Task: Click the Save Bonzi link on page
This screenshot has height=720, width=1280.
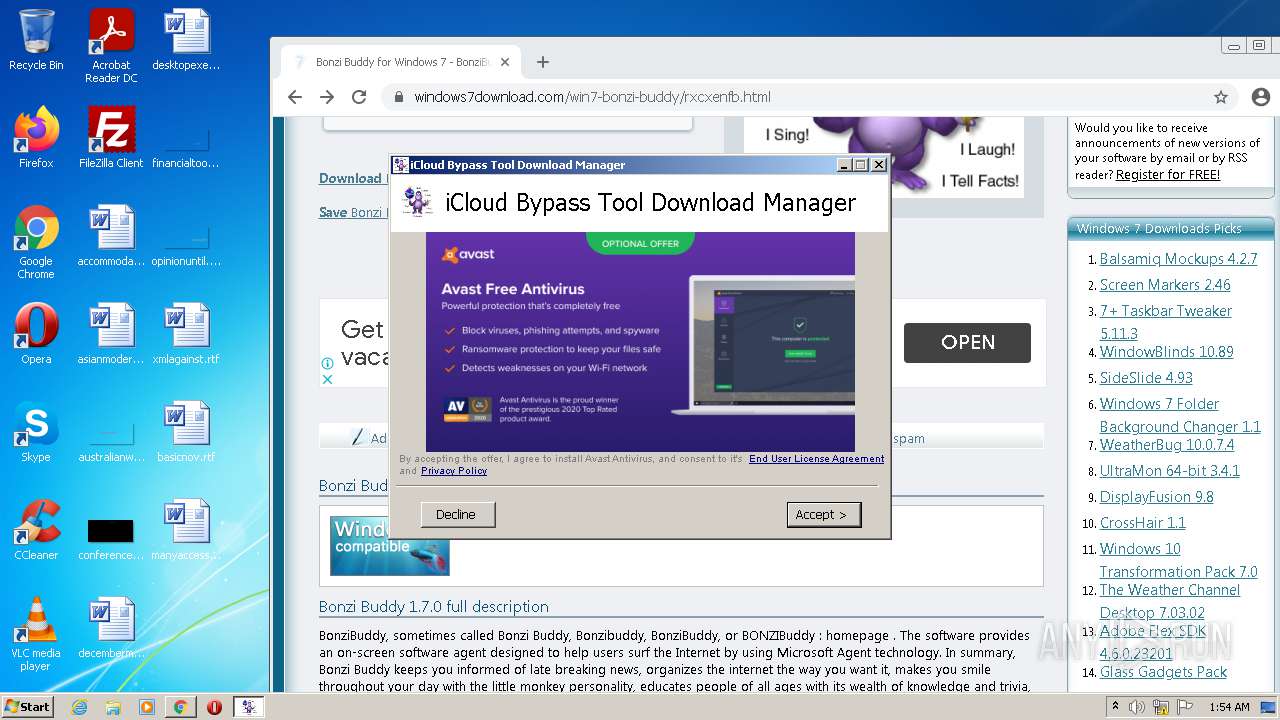Action: [351, 212]
